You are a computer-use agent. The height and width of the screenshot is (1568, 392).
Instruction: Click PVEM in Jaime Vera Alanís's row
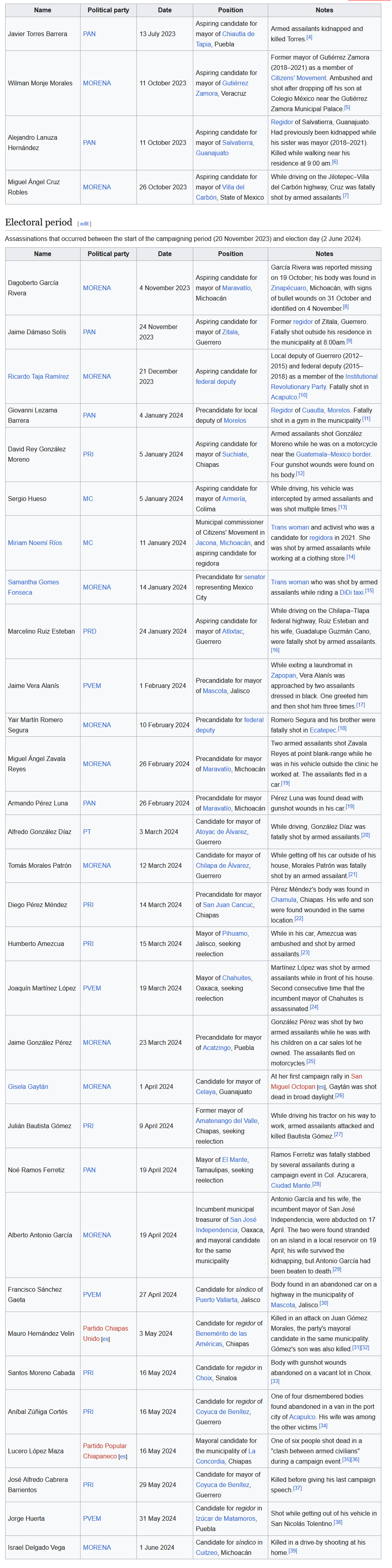click(x=92, y=686)
